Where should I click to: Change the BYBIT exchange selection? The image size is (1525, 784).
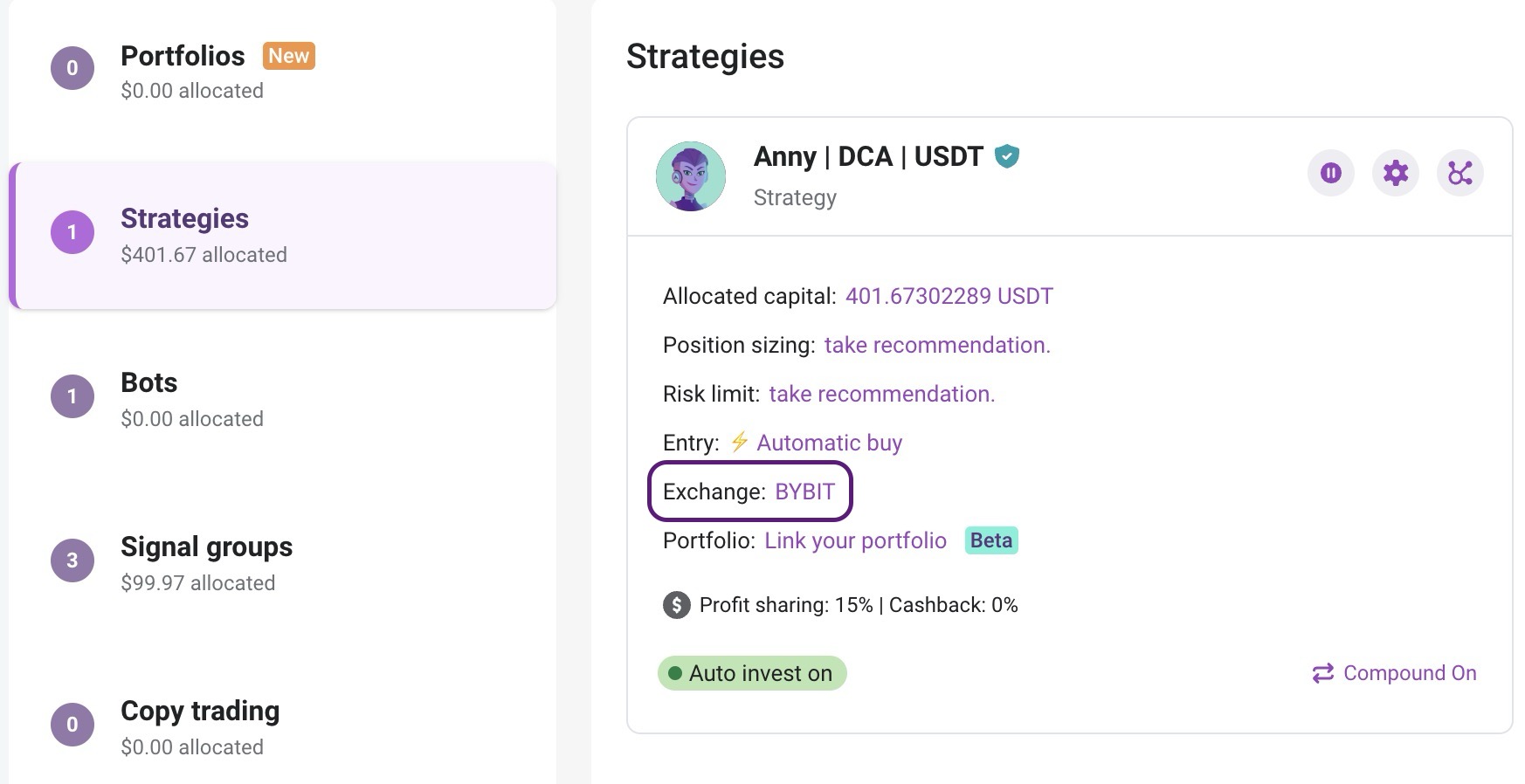[804, 492]
